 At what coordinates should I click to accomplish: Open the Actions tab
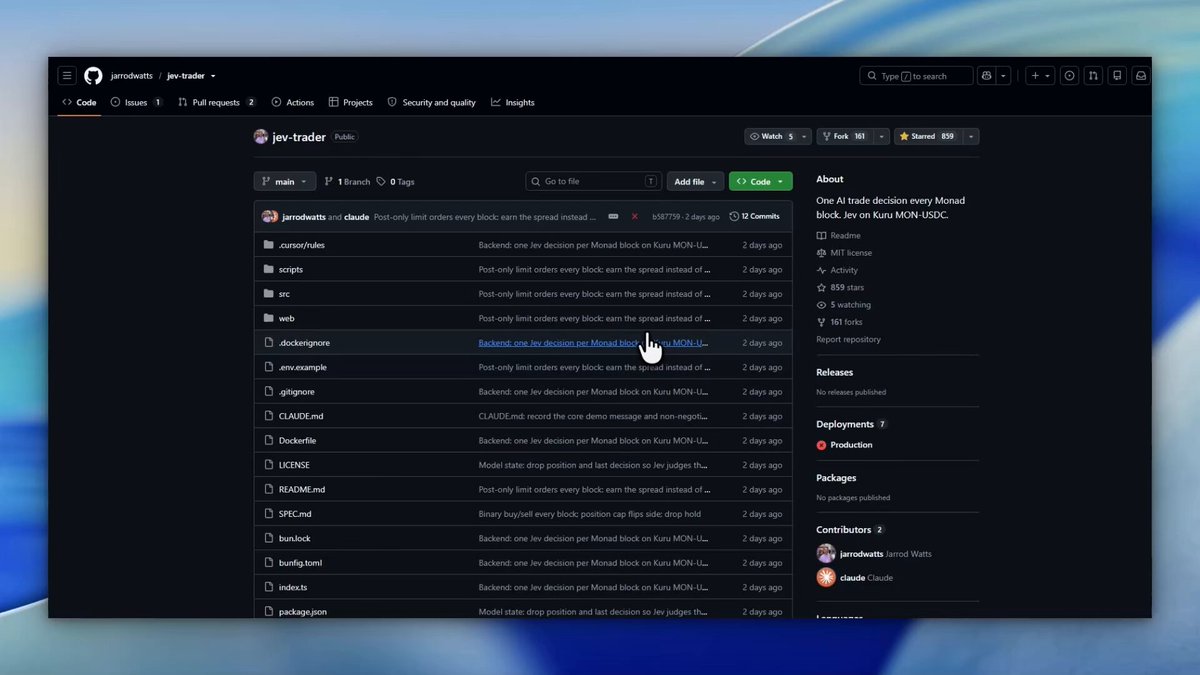pyautogui.click(x=293, y=102)
